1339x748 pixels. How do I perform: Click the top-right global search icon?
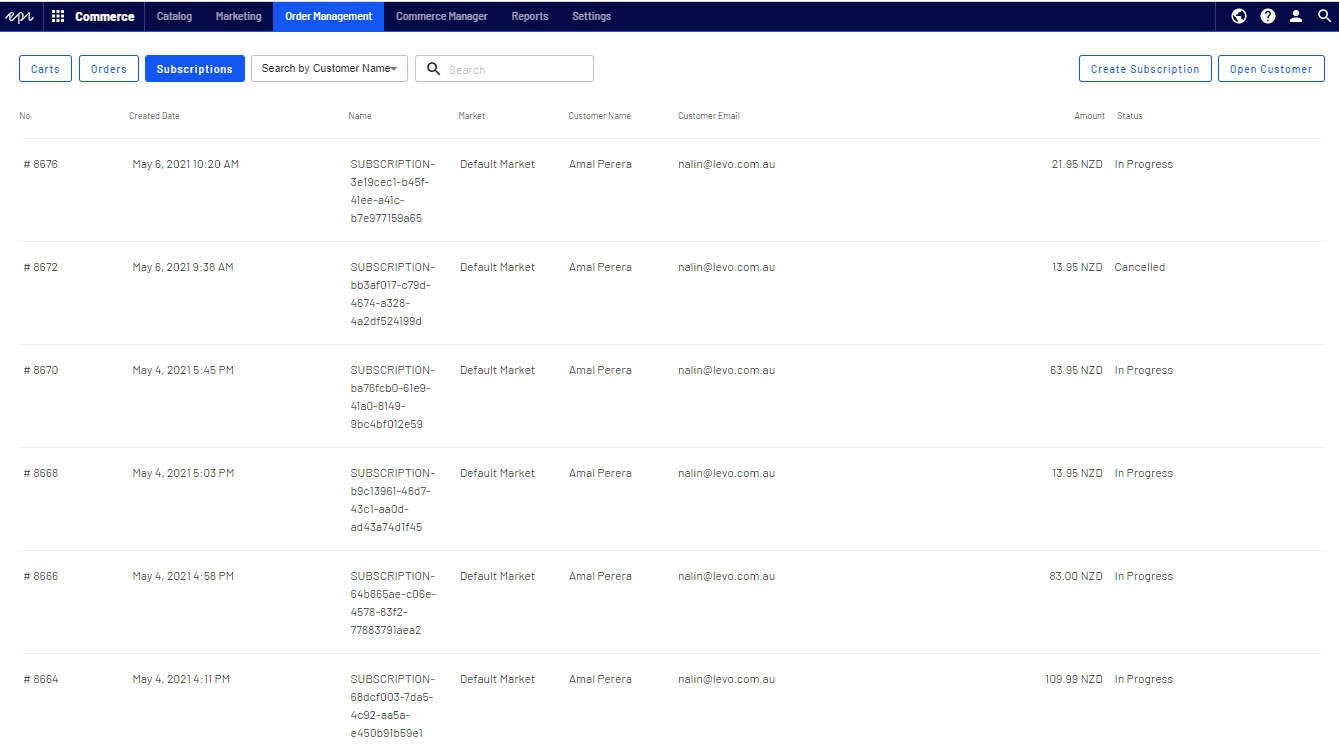(x=1324, y=16)
